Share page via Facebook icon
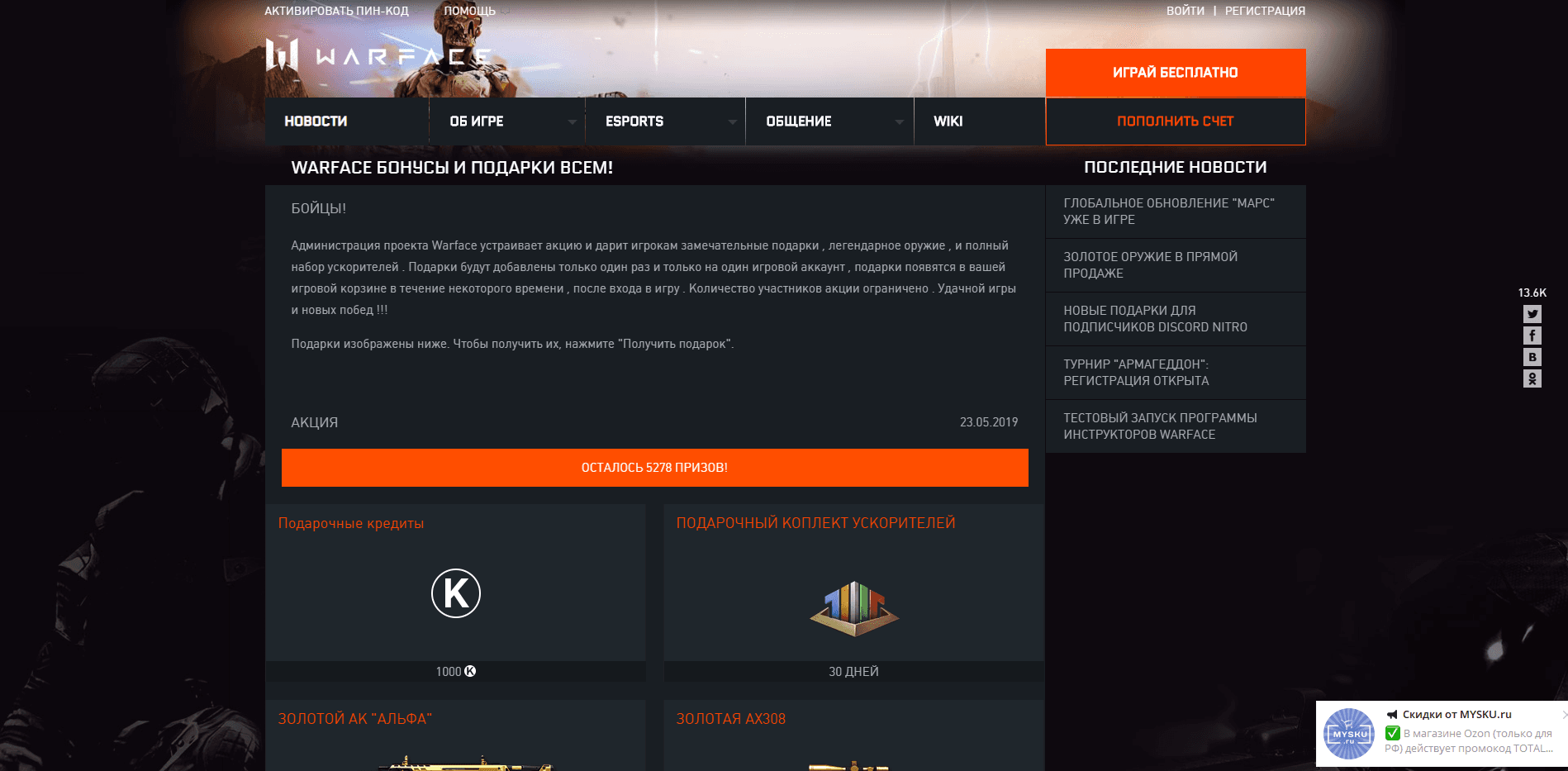 click(x=1532, y=336)
